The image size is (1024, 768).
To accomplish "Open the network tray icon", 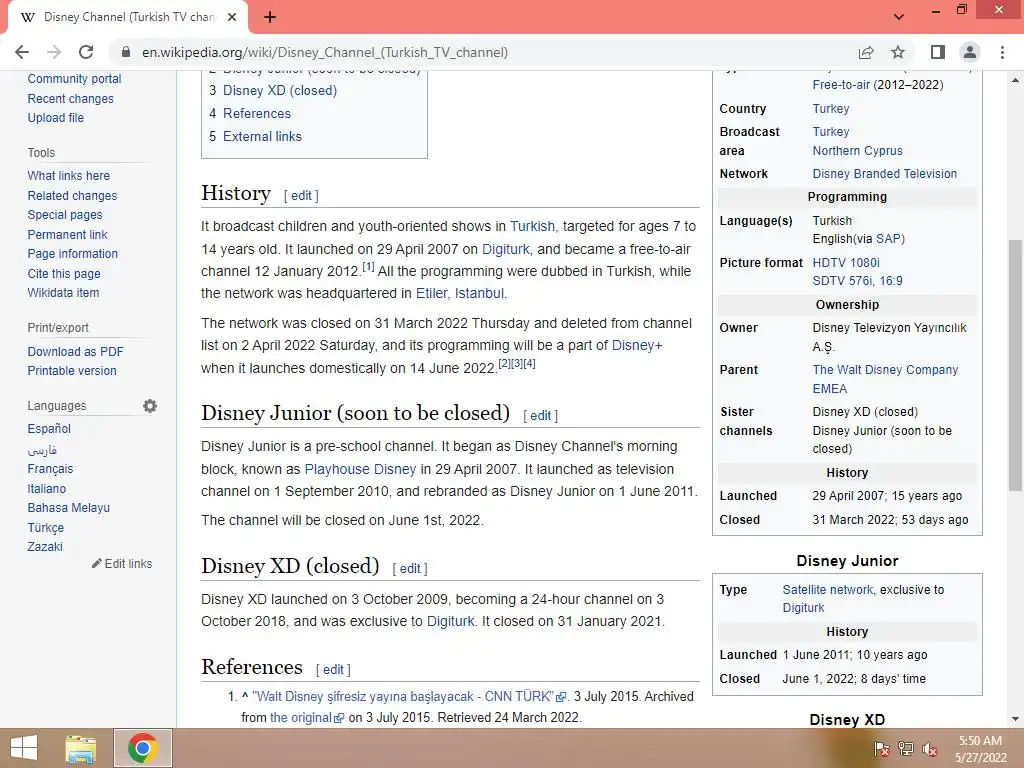I will pos(906,749).
